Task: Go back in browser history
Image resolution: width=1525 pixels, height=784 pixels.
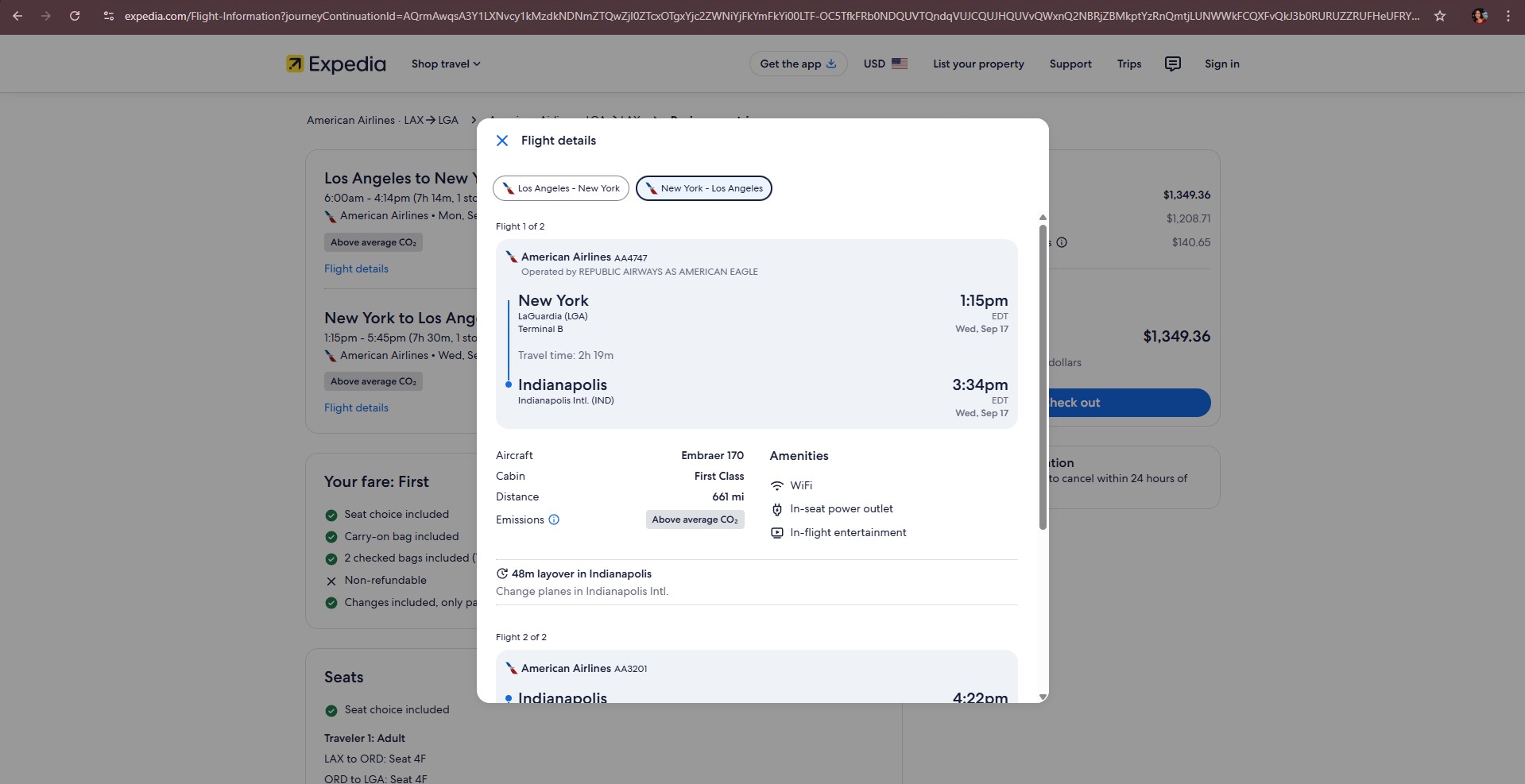Action: point(17,16)
